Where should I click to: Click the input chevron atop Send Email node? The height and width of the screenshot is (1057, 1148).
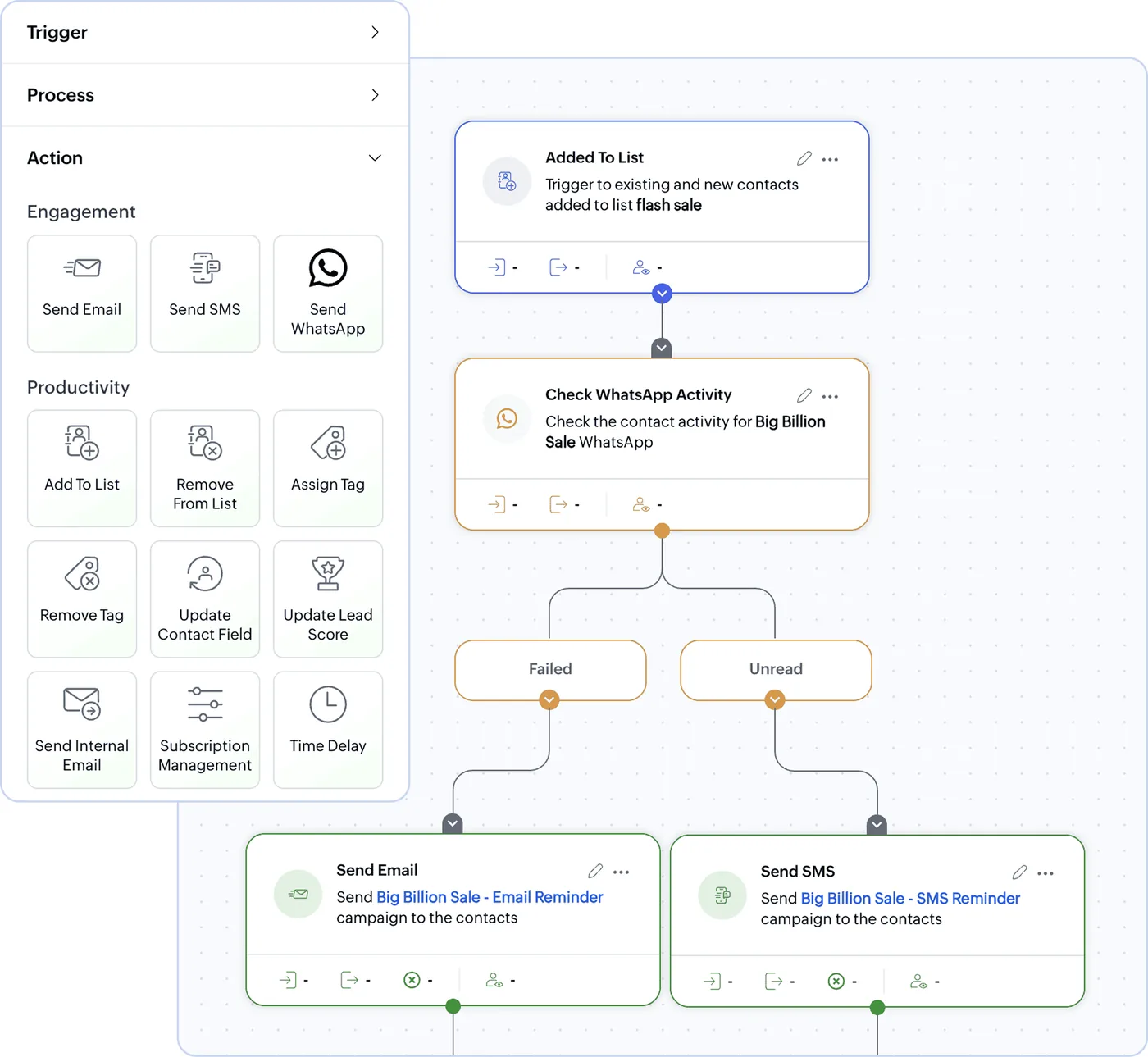[x=453, y=823]
